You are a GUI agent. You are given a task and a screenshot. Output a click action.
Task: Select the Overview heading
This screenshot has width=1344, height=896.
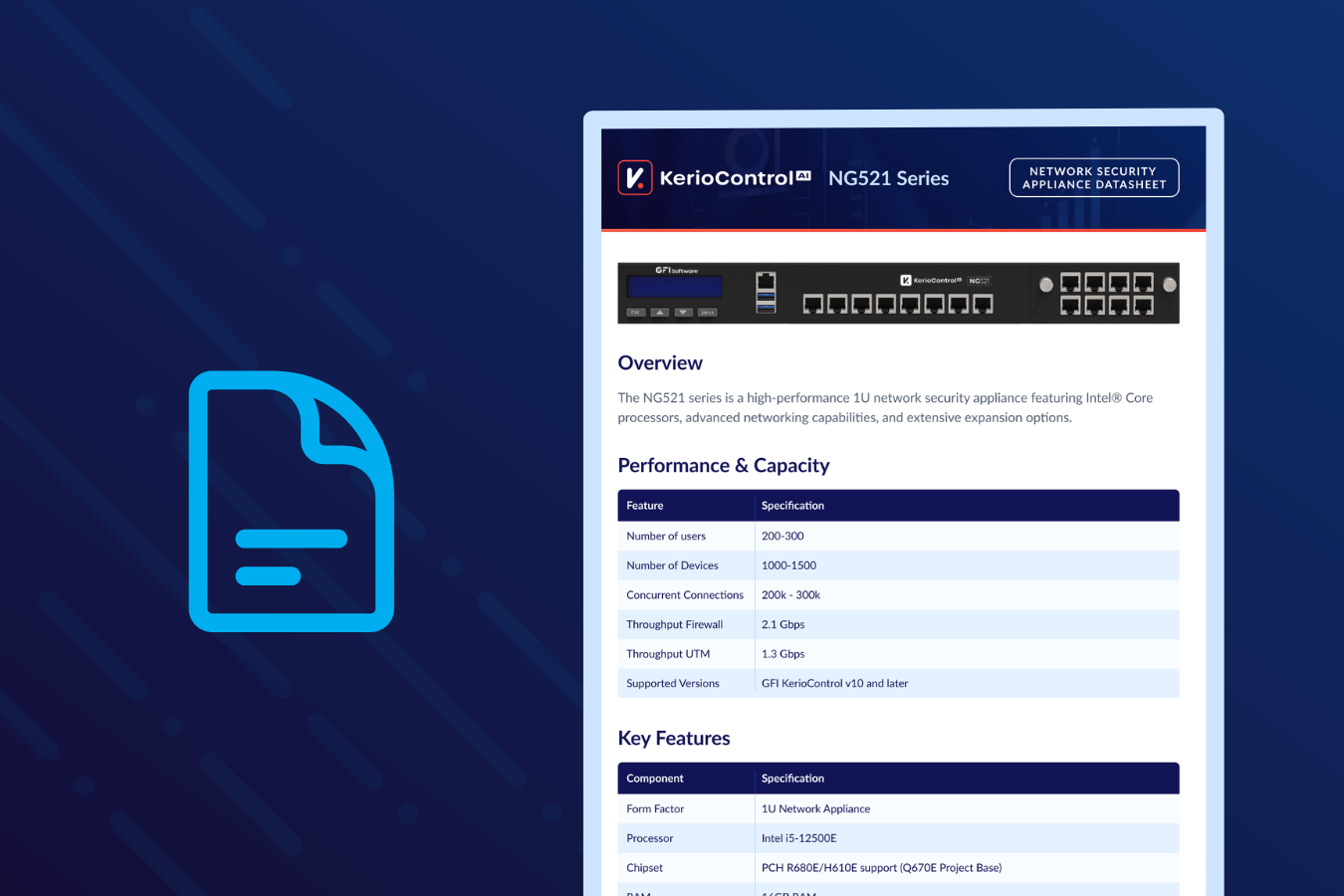click(x=660, y=363)
